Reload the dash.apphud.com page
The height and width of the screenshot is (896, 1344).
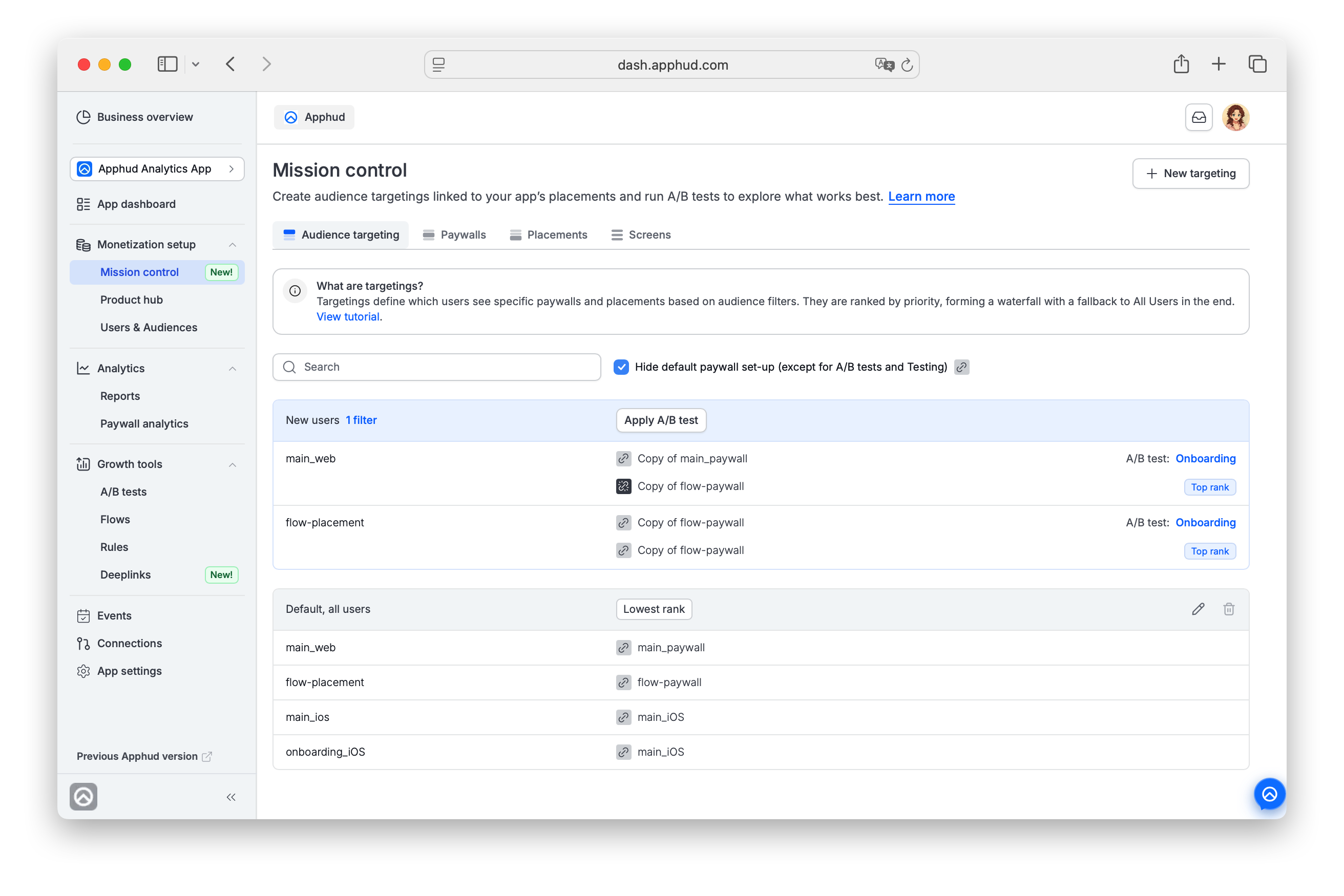[907, 65]
